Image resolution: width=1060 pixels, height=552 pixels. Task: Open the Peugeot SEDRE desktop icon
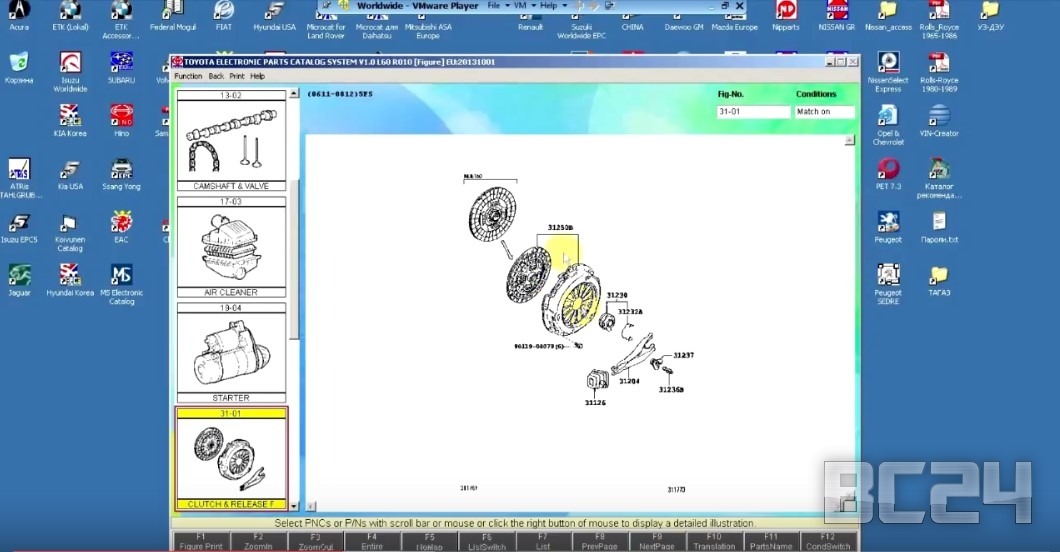[x=887, y=274]
